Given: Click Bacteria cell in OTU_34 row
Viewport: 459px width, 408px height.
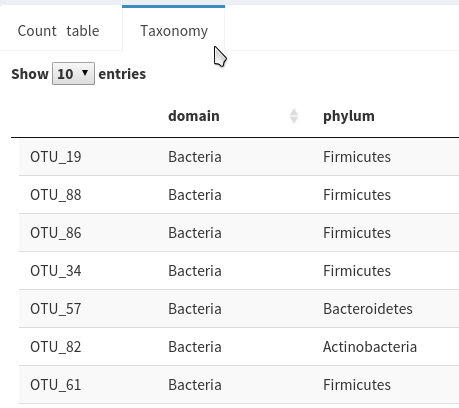Looking at the screenshot, I should 195,271.
